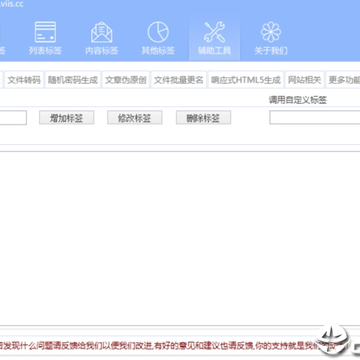This screenshot has height=360, width=360.
Task: Focus the tag name field left of 增加标签
Action: [x=13, y=118]
